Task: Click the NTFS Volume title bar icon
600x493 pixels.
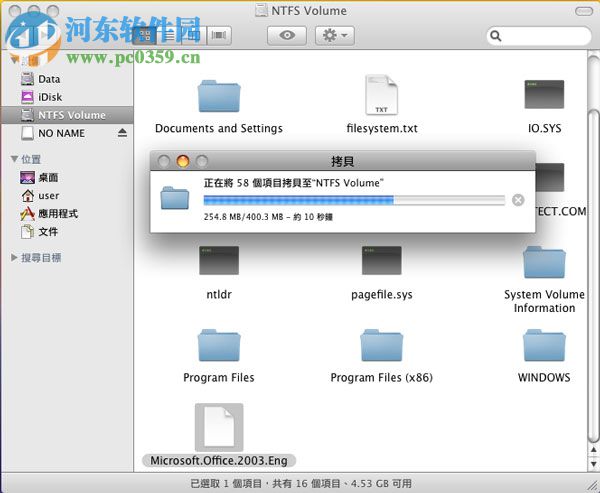Action: tap(262, 10)
